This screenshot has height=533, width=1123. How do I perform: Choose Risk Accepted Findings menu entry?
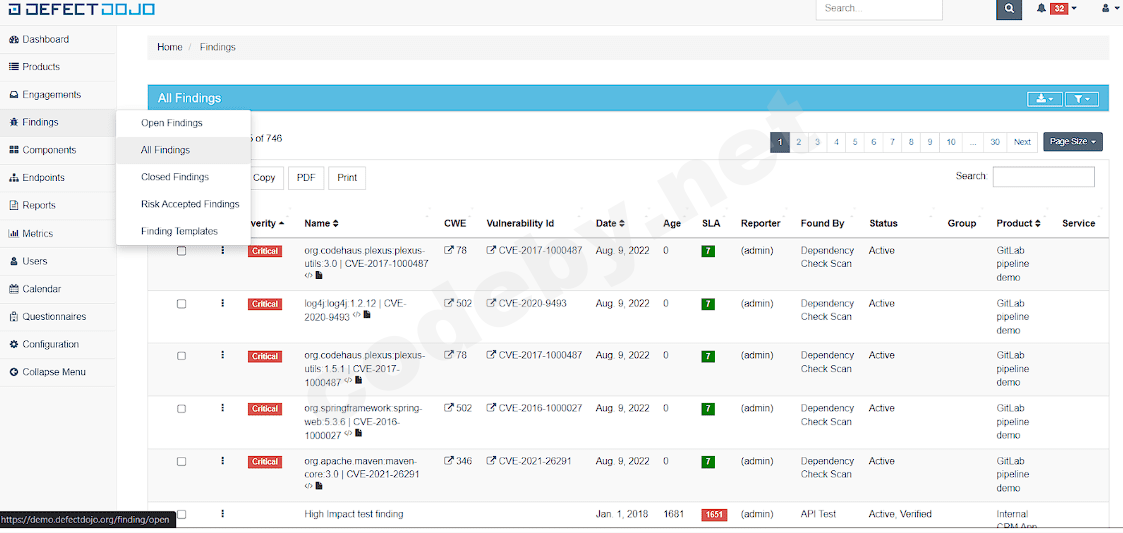tap(190, 204)
